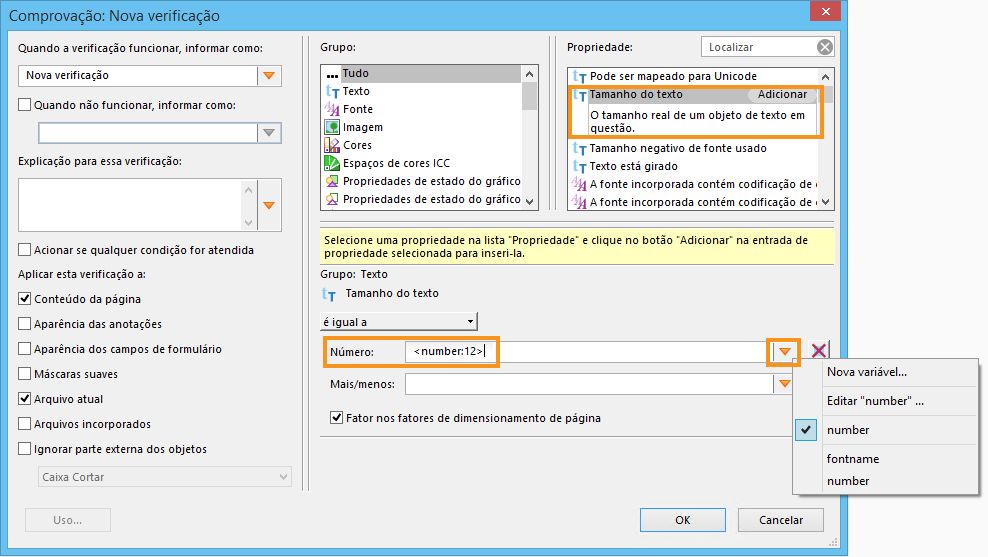
Task: Open variable arrow next to Nova verificação
Action: (269, 76)
